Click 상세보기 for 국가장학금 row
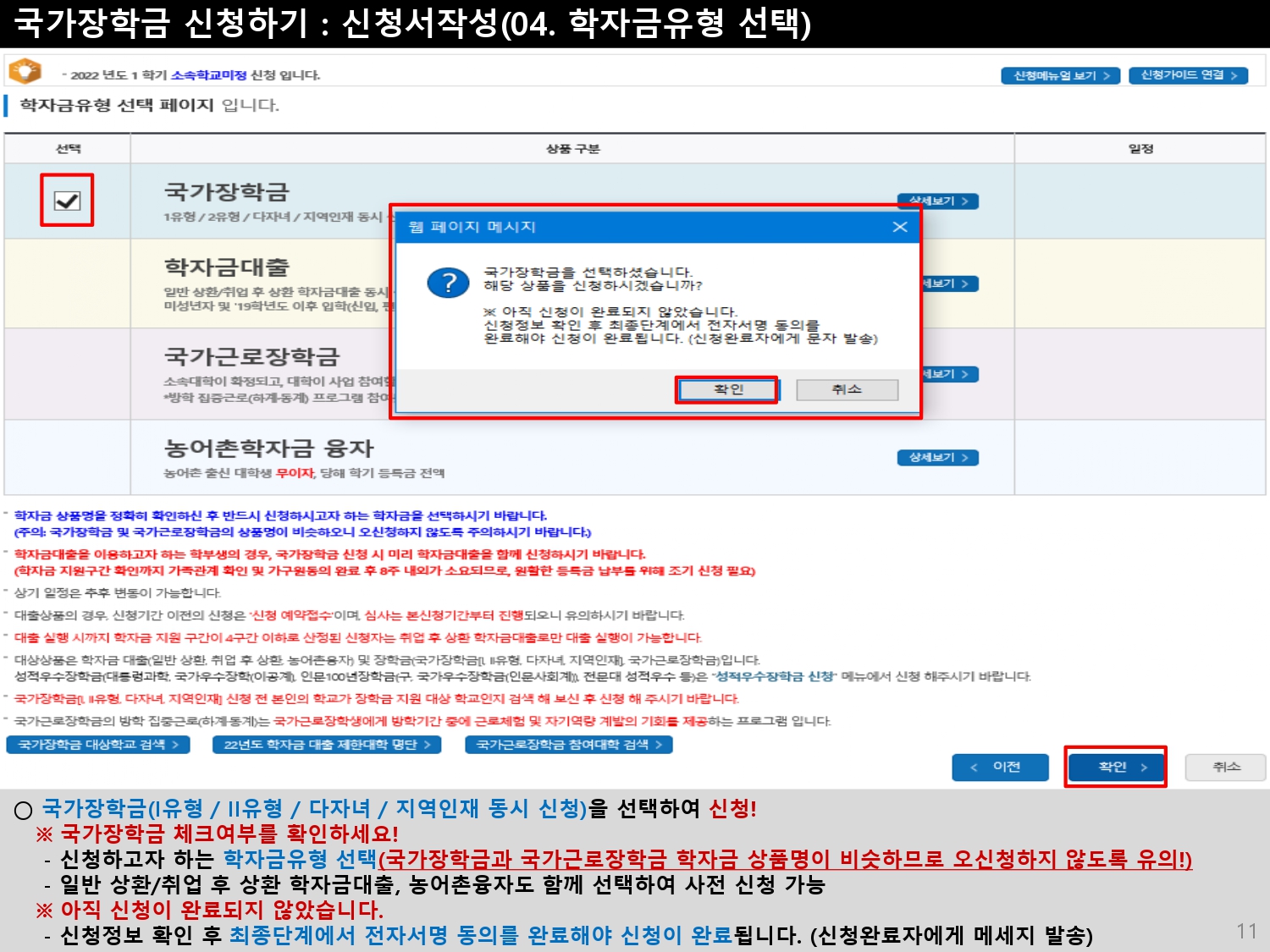The height and width of the screenshot is (952, 1270). pos(938,201)
